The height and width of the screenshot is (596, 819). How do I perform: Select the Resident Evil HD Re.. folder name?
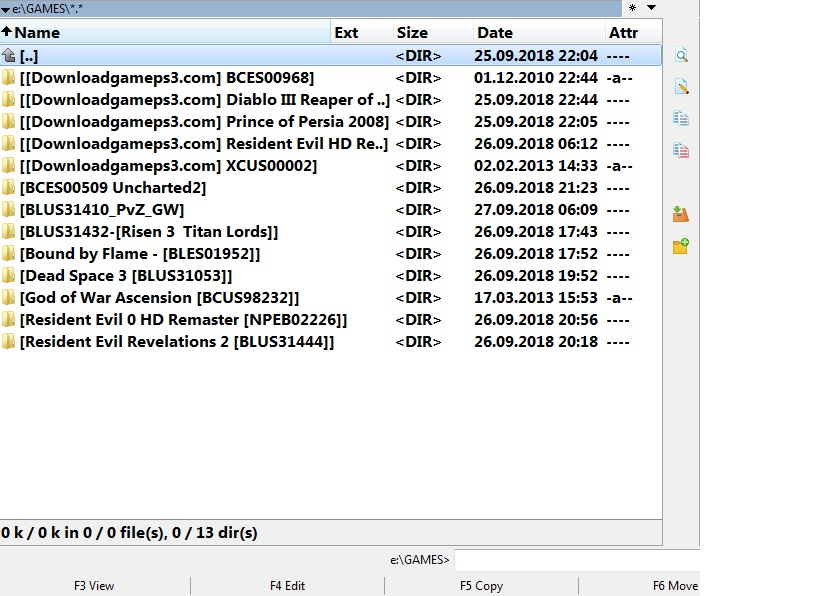point(204,144)
